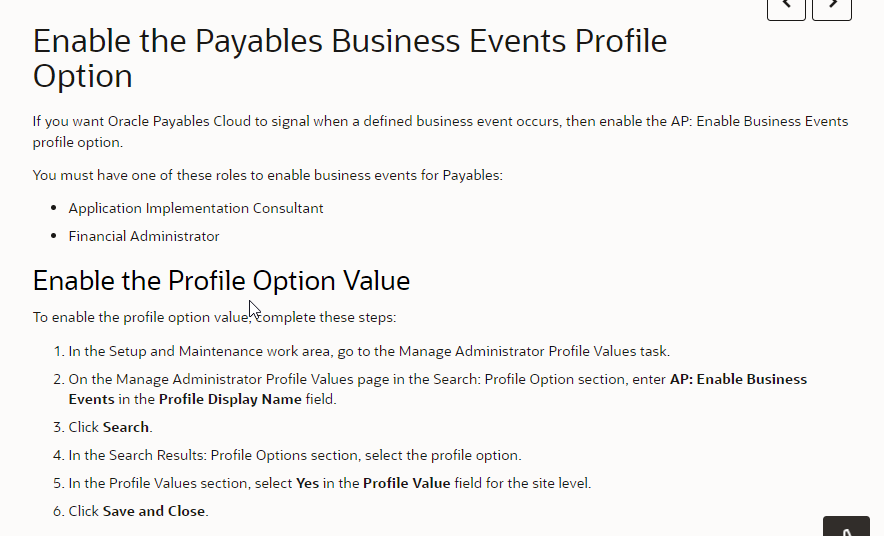Click the bold "Search" word in step 3
The height and width of the screenshot is (536, 884).
(x=126, y=427)
